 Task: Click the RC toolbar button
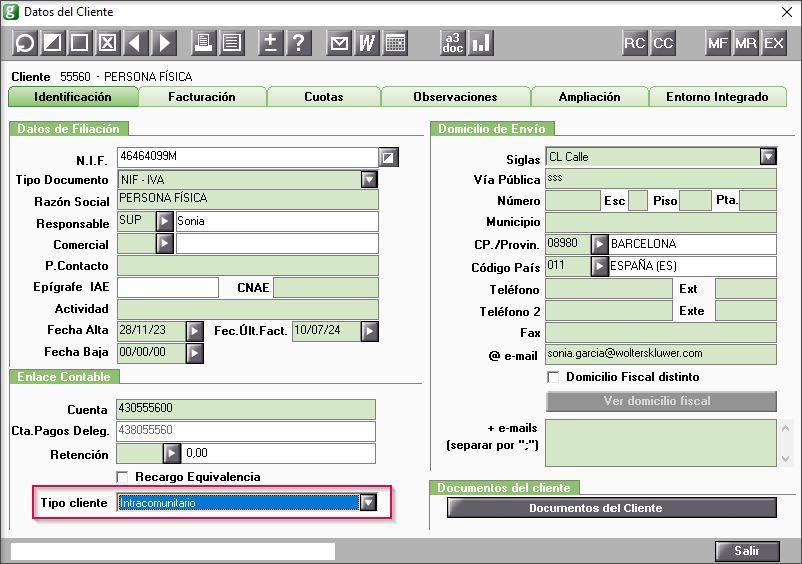[635, 42]
